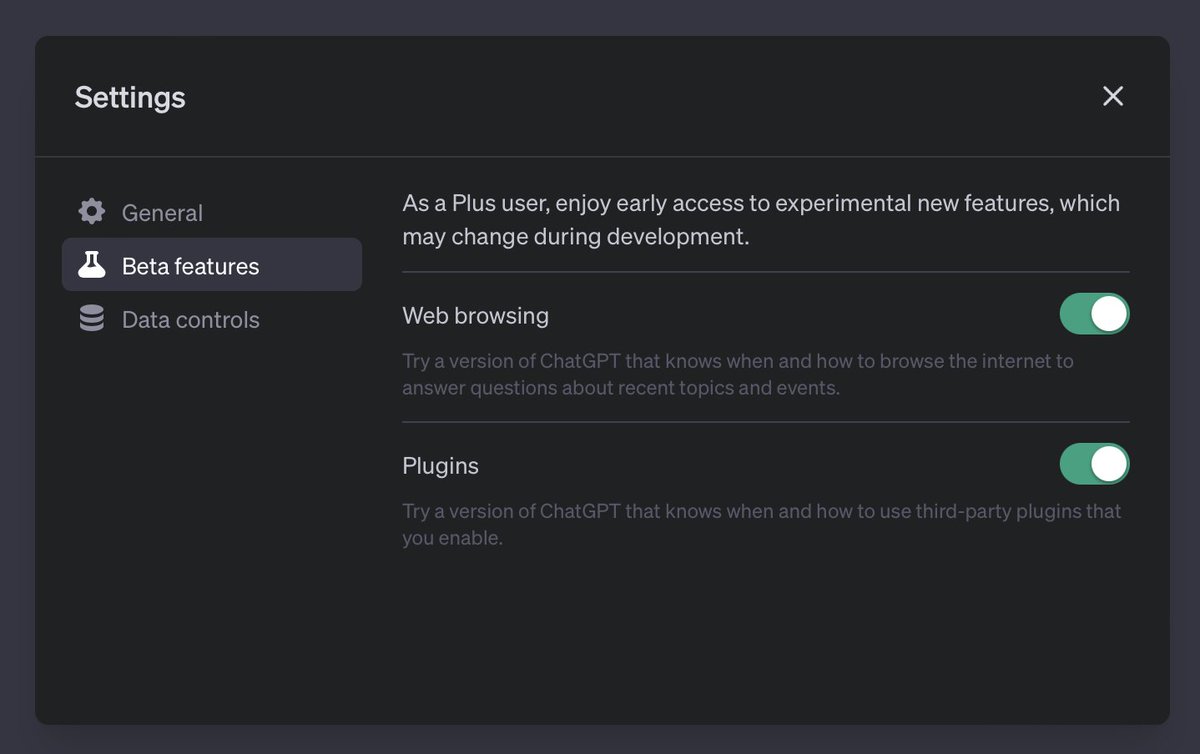Click the Plugins label text
The width and height of the screenshot is (1200, 754).
pyautogui.click(x=440, y=466)
